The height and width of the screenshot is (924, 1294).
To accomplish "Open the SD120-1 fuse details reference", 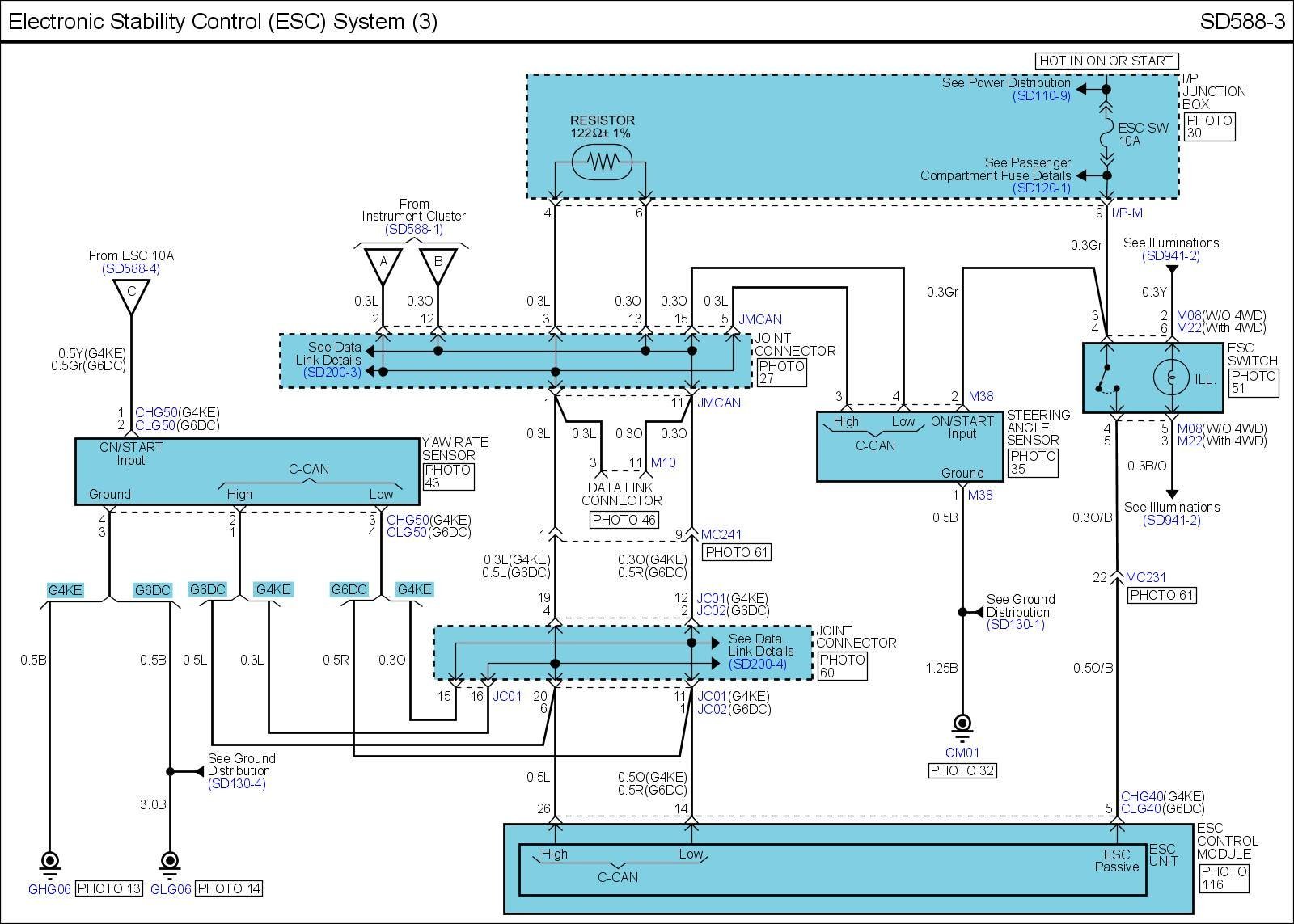I will (1041, 188).
